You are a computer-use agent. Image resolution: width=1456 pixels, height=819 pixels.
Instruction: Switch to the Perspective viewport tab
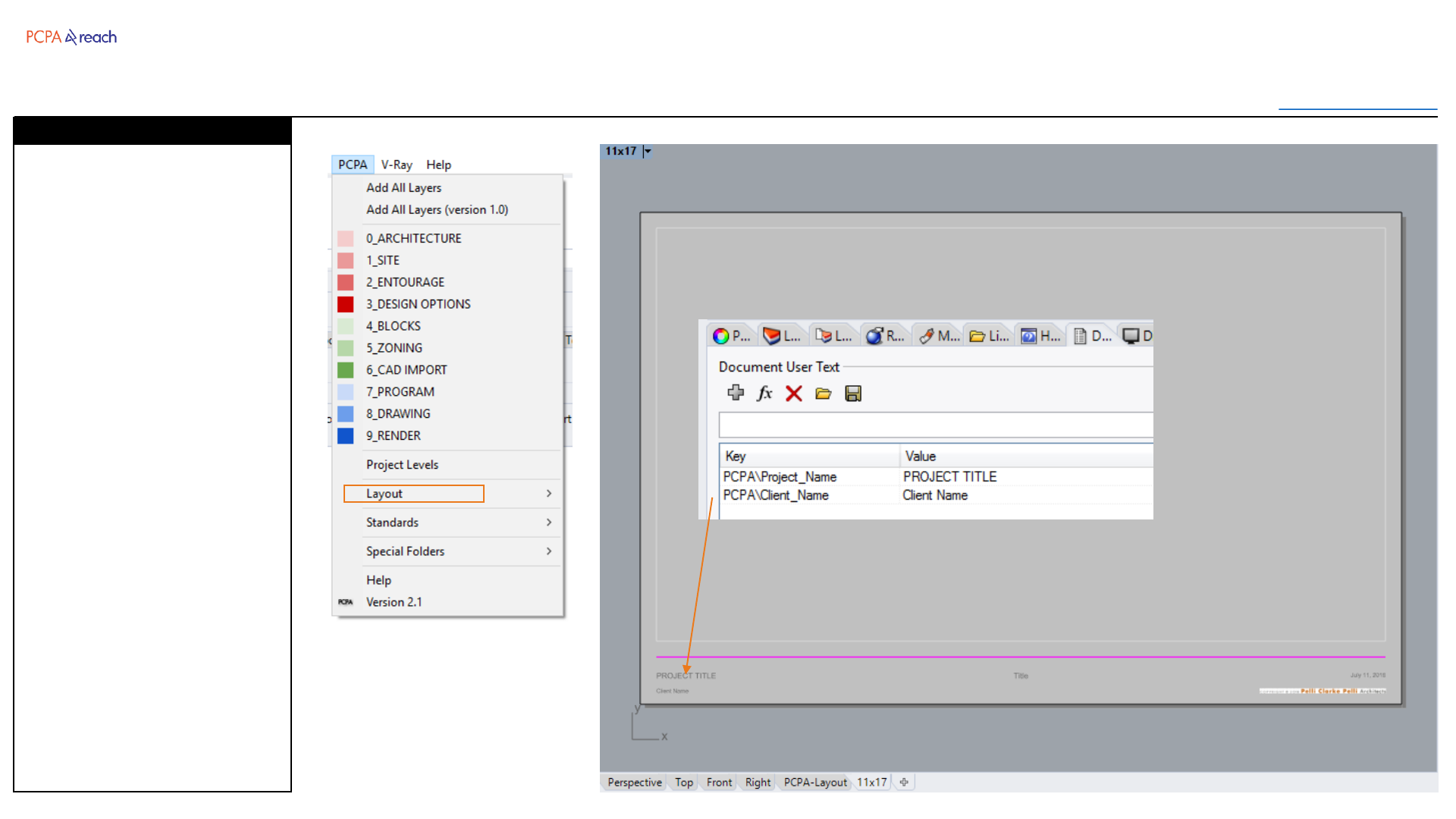click(x=634, y=783)
